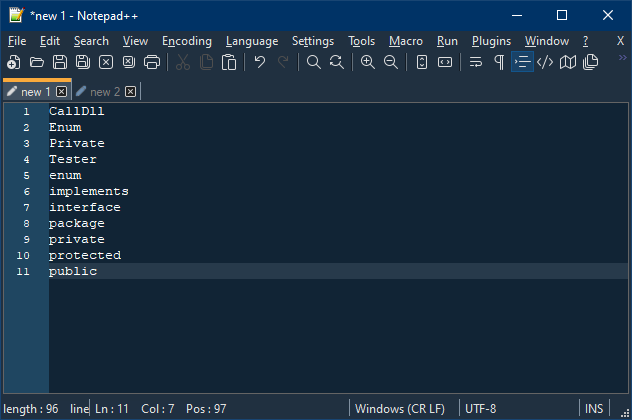Create a new document with the New icon

point(14,62)
